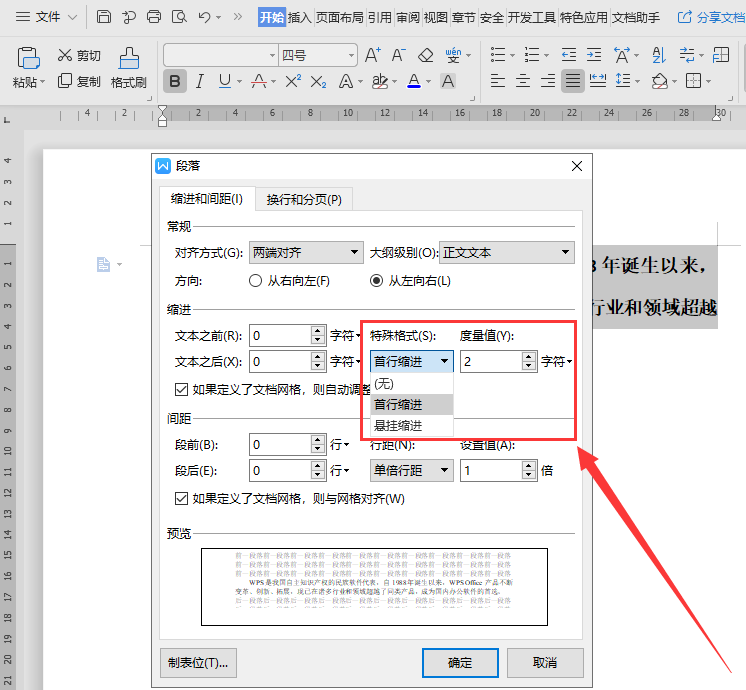This screenshot has width=746, height=690.
Task: Click the Distributed alignment icon
Action: click(x=598, y=81)
